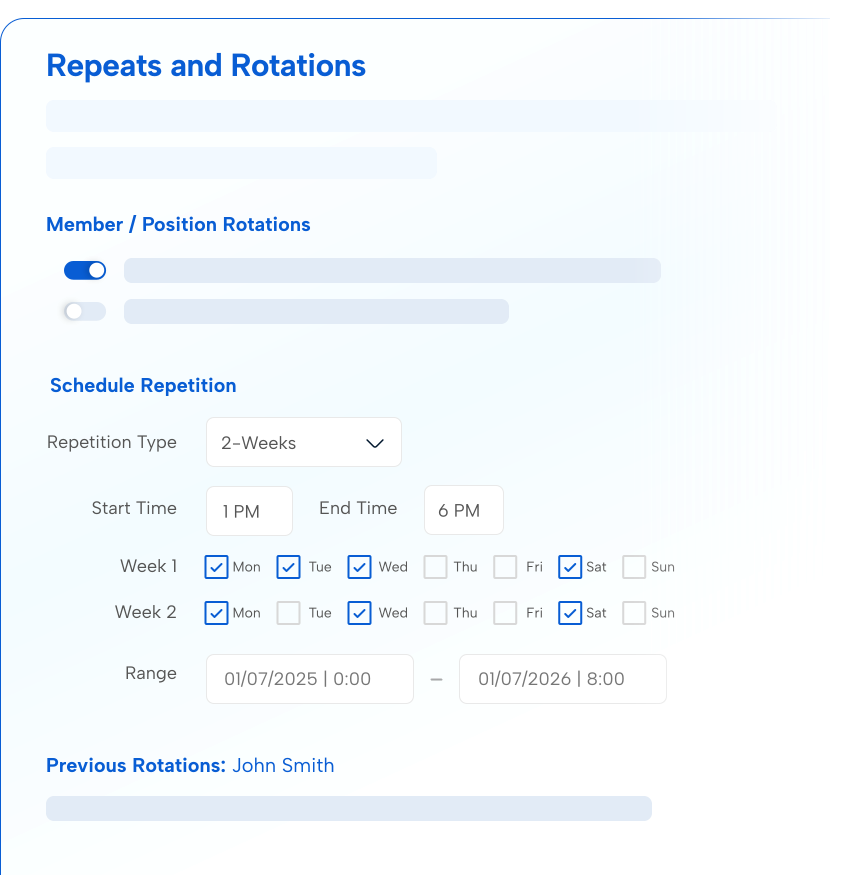Image resolution: width=852 pixels, height=886 pixels.
Task: Open the Repetition Type dropdown
Action: 303,442
